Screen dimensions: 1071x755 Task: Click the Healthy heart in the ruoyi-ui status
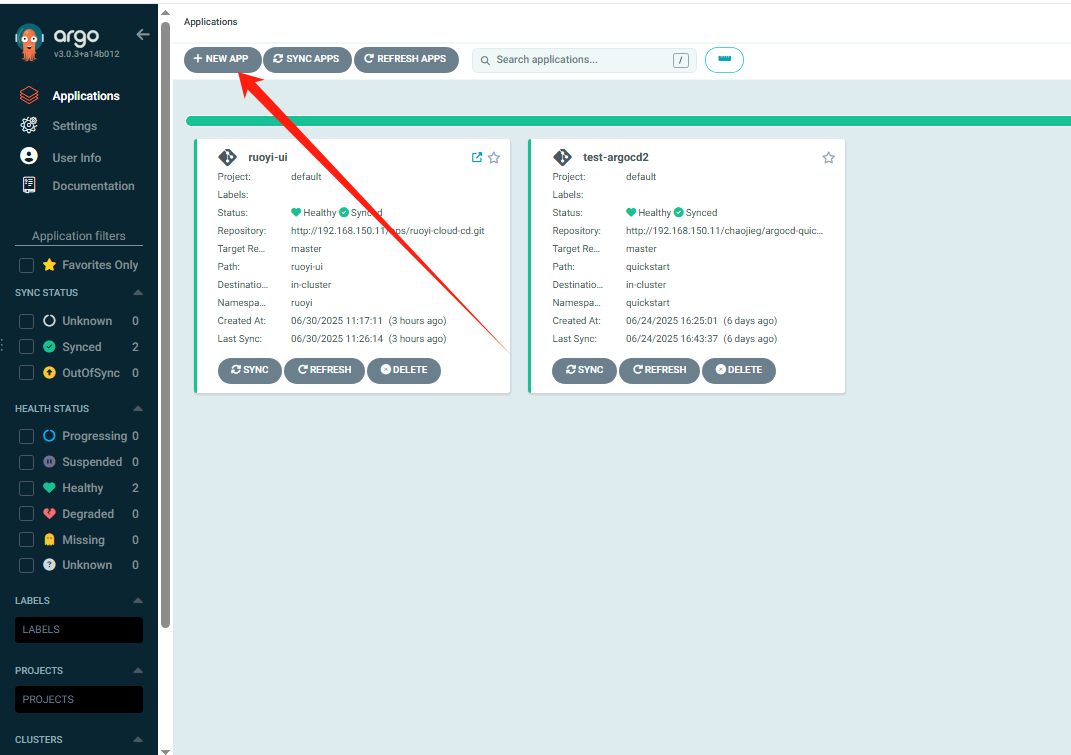pos(296,212)
